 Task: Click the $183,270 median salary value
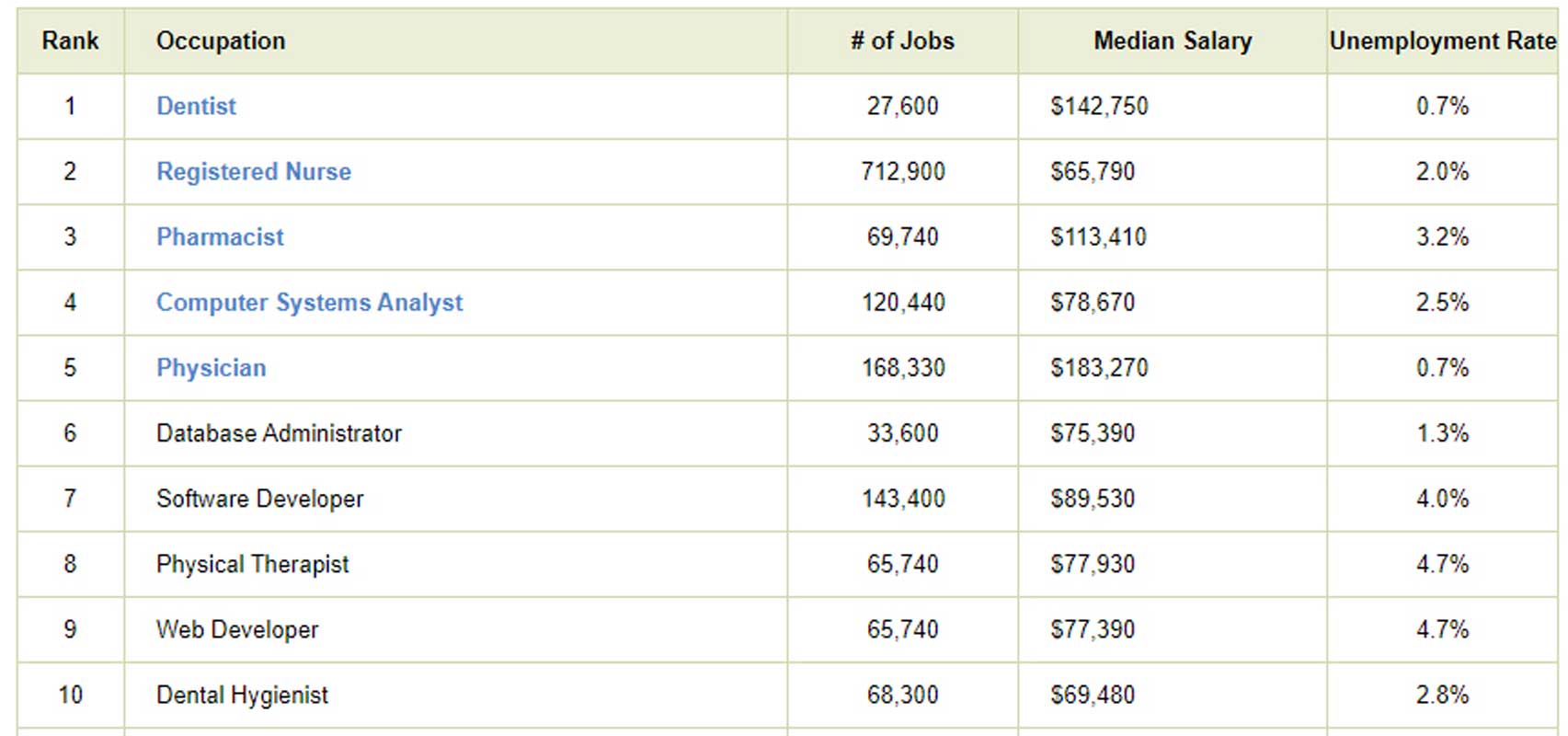(x=1099, y=368)
